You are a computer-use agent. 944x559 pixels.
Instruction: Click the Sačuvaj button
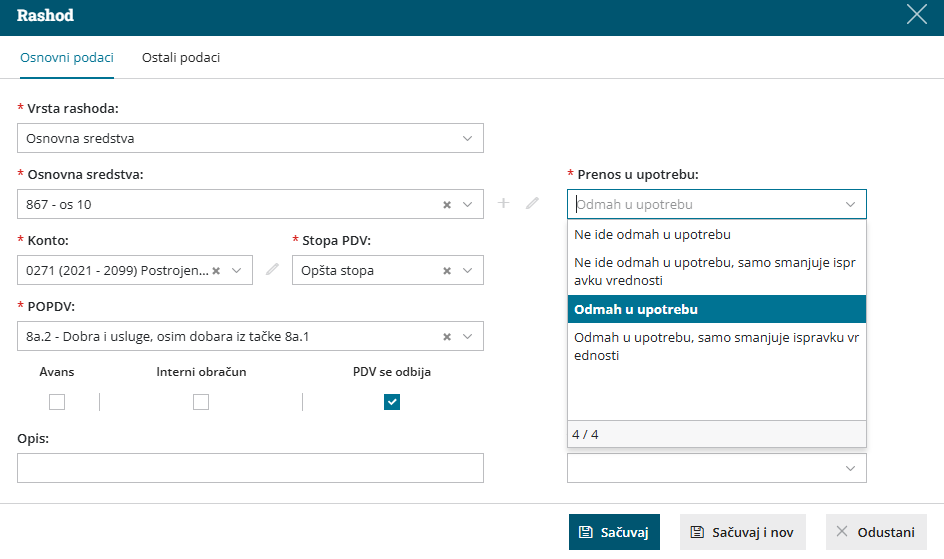[614, 532]
